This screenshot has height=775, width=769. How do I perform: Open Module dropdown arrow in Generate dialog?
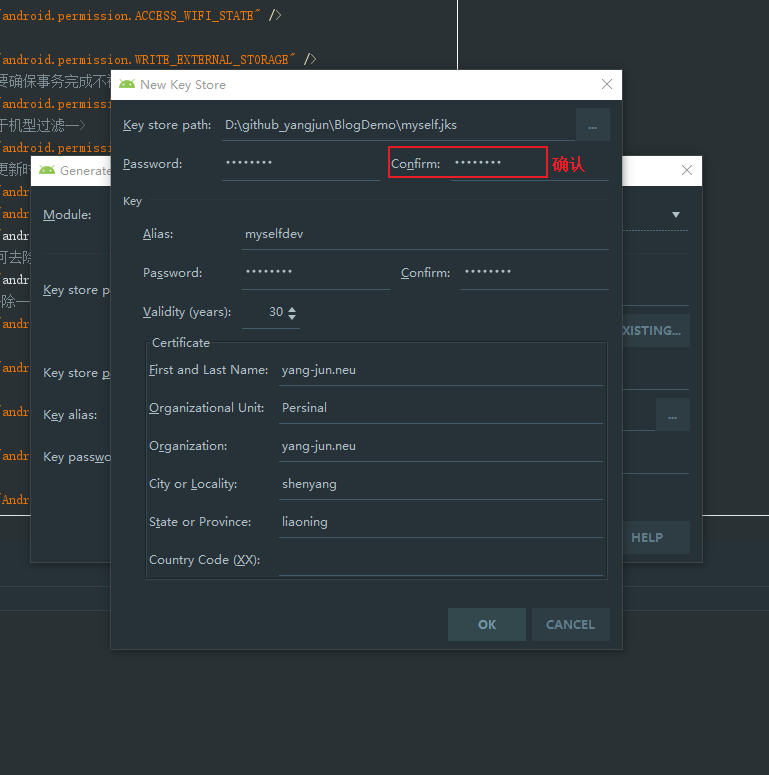(676, 215)
